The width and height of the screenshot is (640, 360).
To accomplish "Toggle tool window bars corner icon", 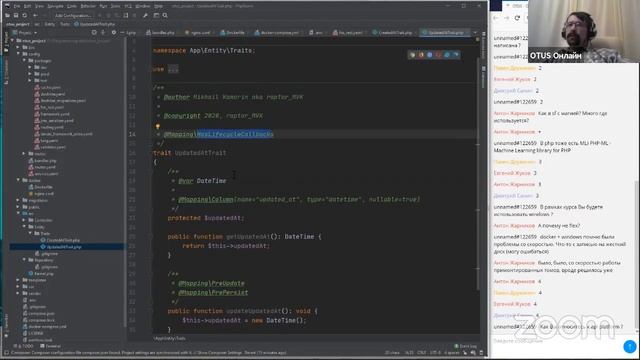I will (6, 353).
